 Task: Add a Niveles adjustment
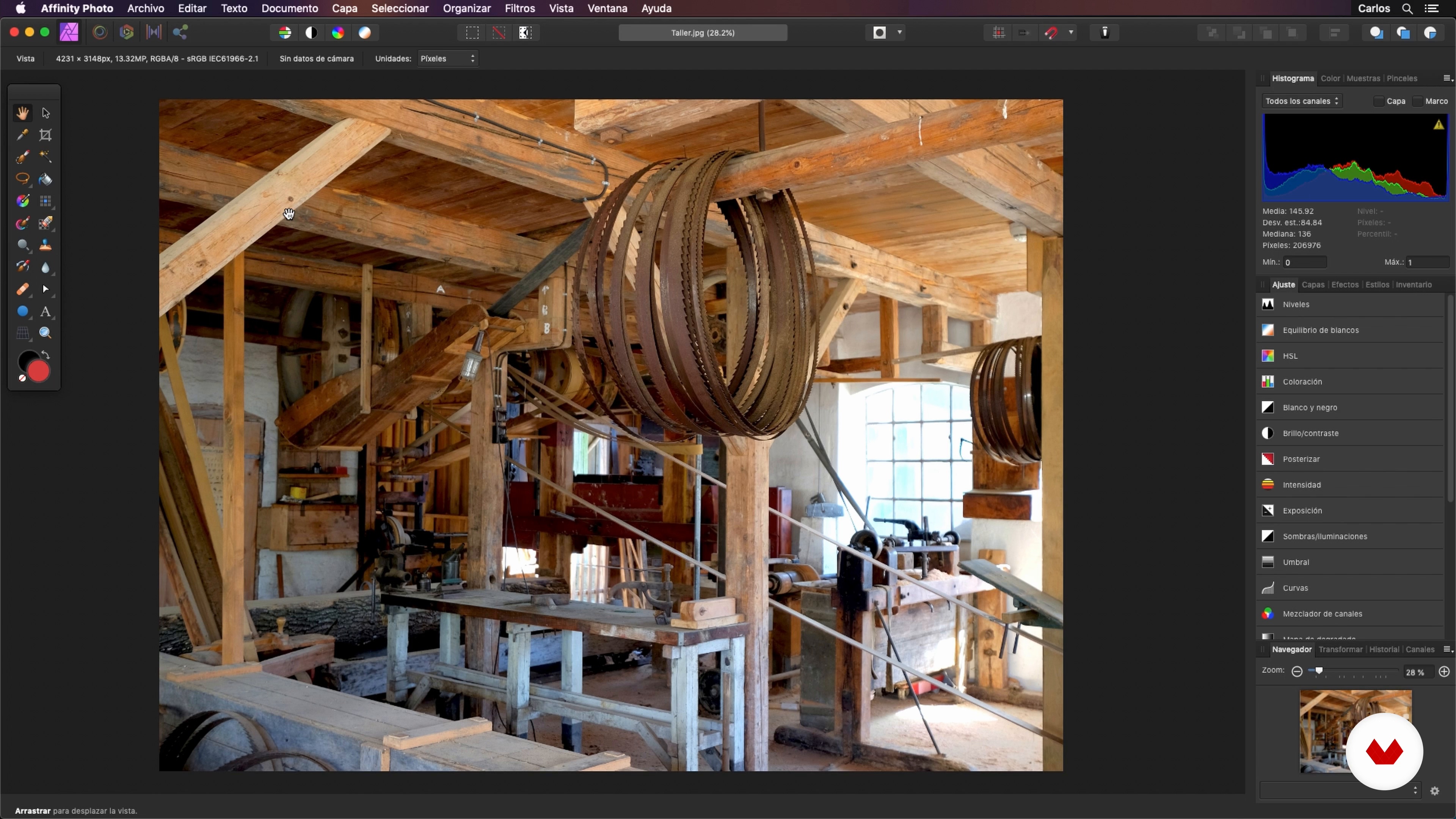coord(1350,304)
